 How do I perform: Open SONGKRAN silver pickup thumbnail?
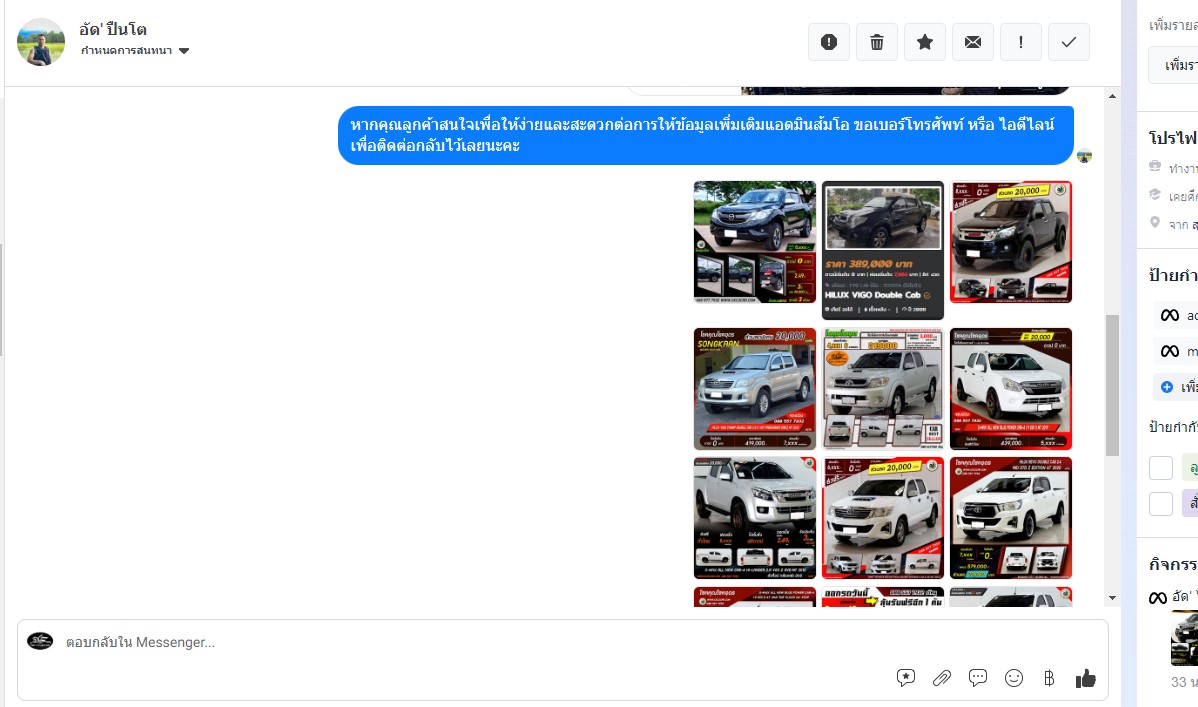coord(755,388)
